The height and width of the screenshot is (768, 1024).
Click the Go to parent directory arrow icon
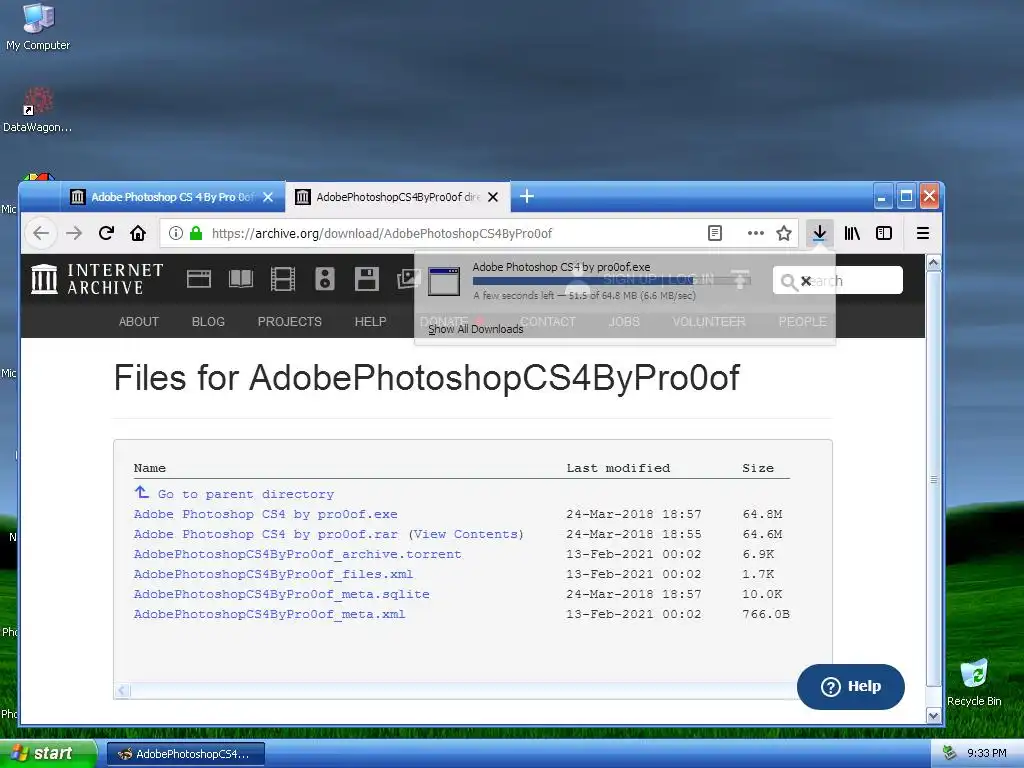coord(142,492)
